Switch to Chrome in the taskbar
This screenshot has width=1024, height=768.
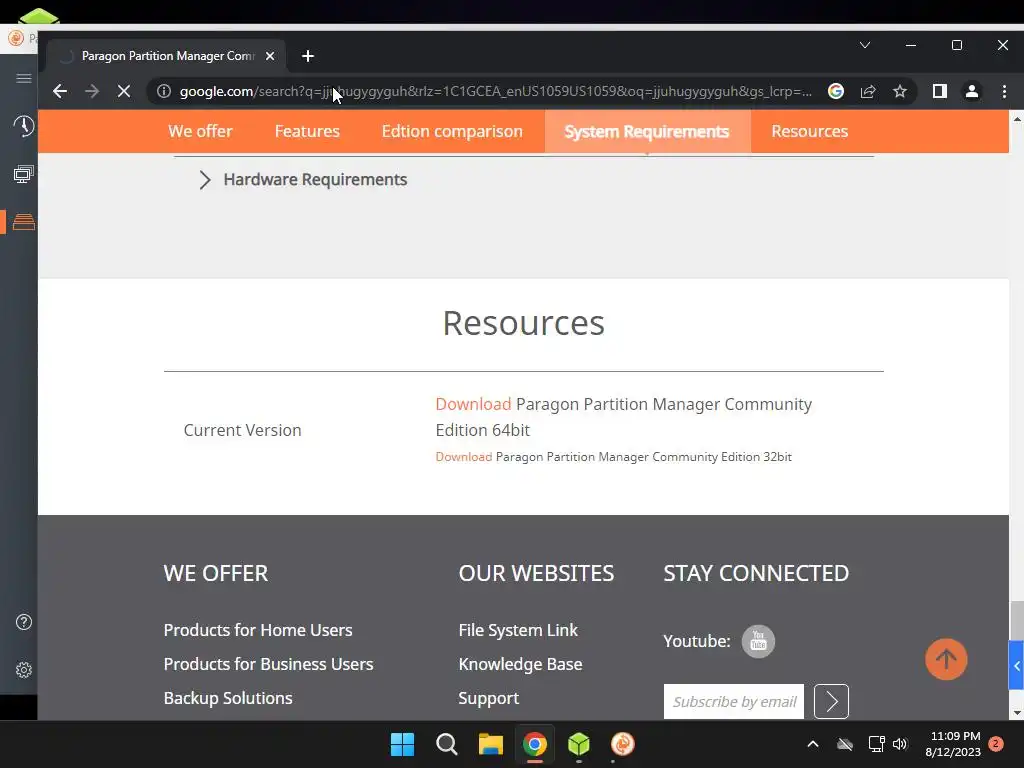[535, 744]
